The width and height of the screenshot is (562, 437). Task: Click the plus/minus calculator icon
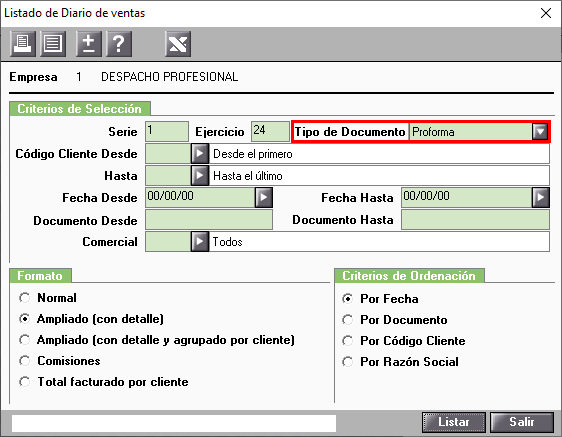click(89, 44)
